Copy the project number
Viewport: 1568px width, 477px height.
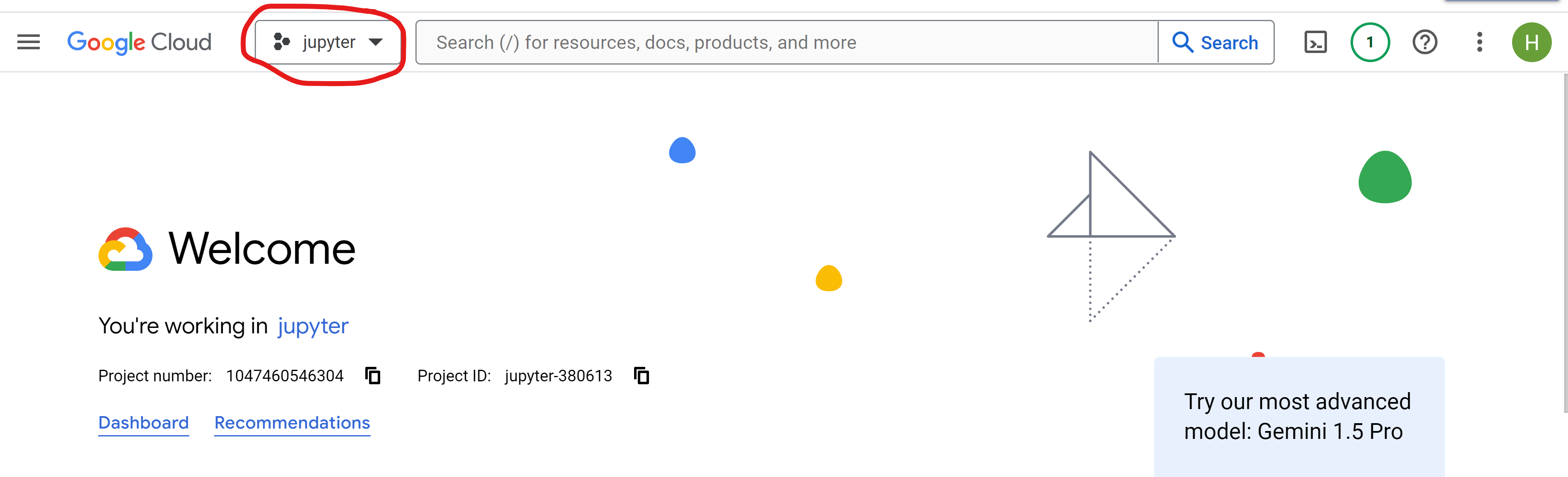click(x=372, y=376)
